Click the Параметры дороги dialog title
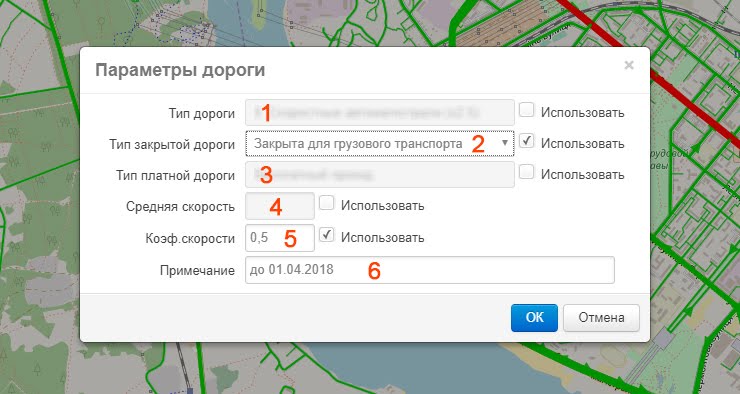Image resolution: width=740 pixels, height=394 pixels. 180,70
